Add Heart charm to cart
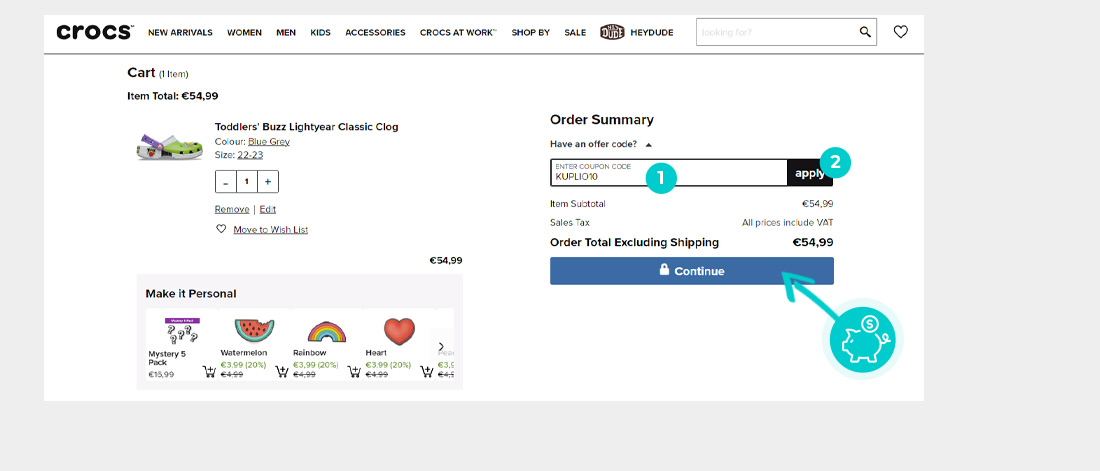This screenshot has width=1100, height=471. tap(426, 371)
